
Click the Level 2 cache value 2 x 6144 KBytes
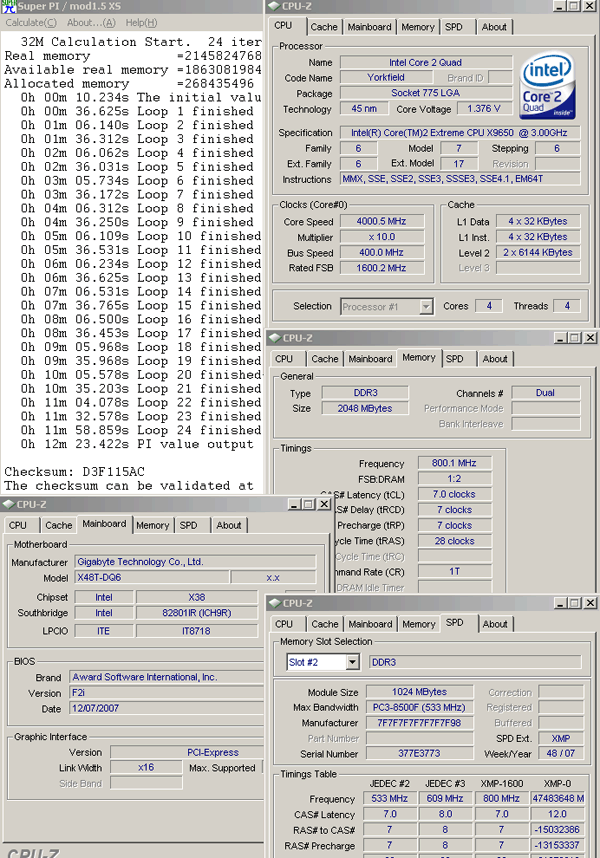538,252
